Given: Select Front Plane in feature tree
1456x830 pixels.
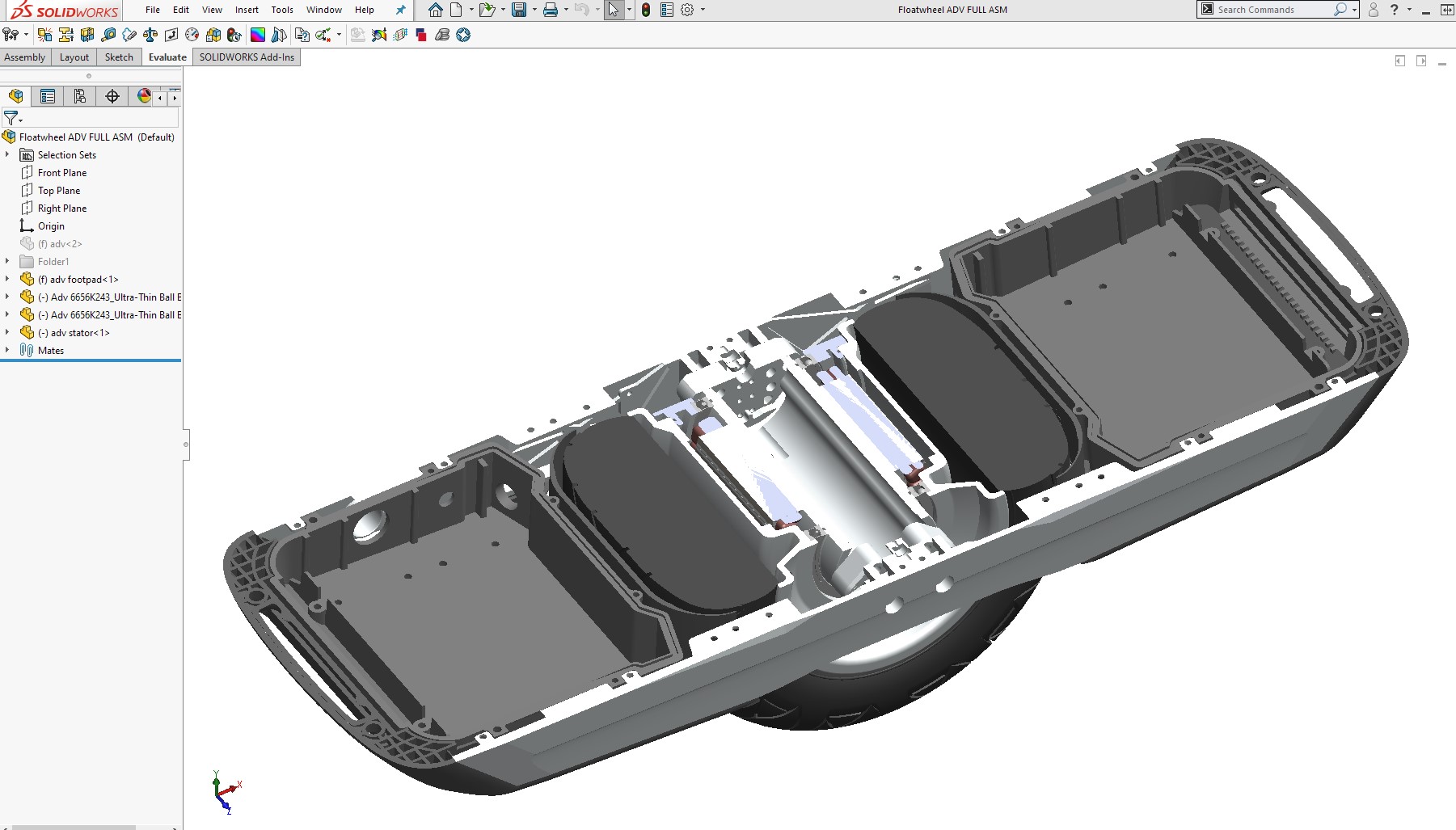Looking at the screenshot, I should [x=61, y=173].
